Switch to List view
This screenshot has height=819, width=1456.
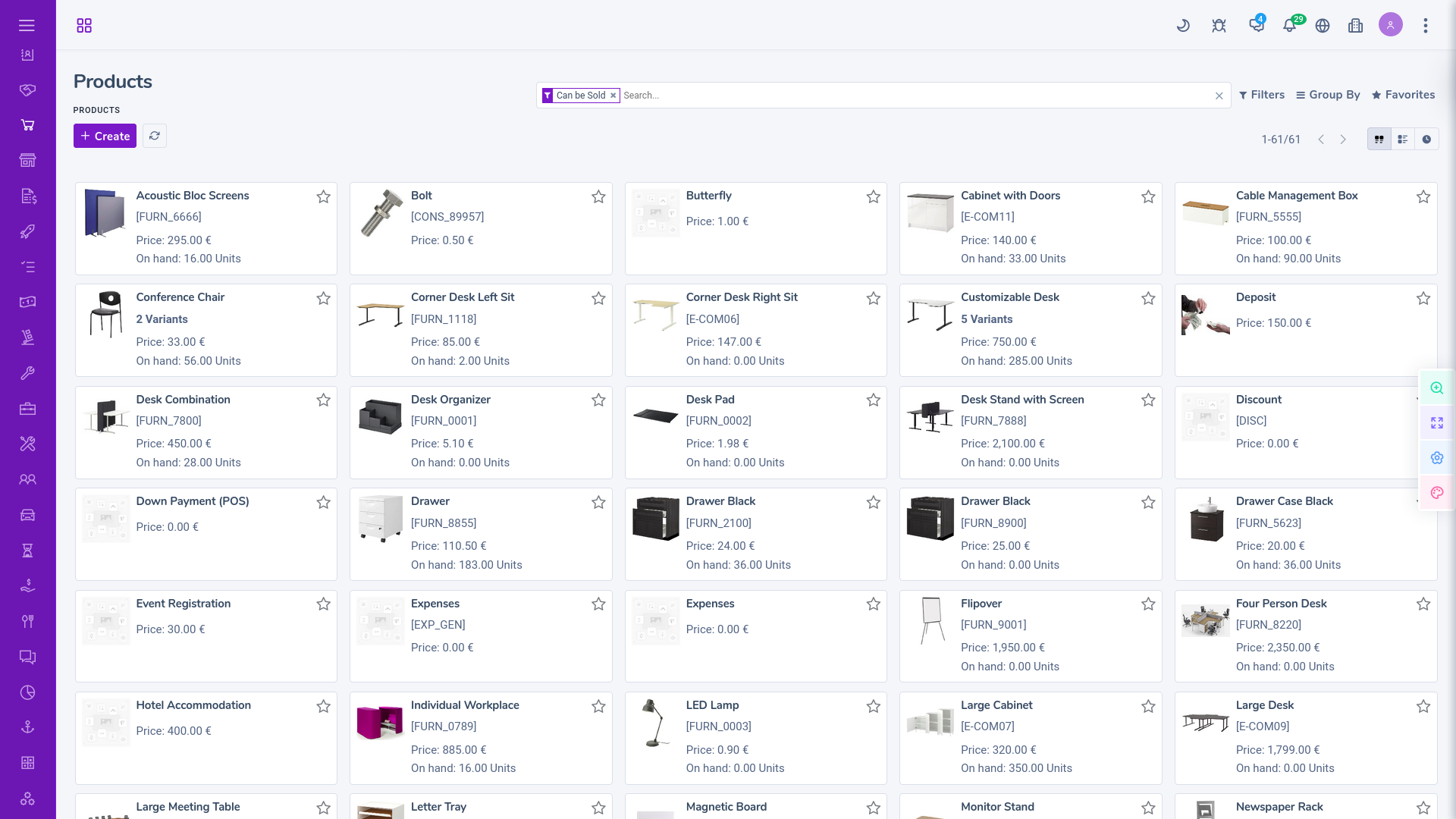point(1403,140)
